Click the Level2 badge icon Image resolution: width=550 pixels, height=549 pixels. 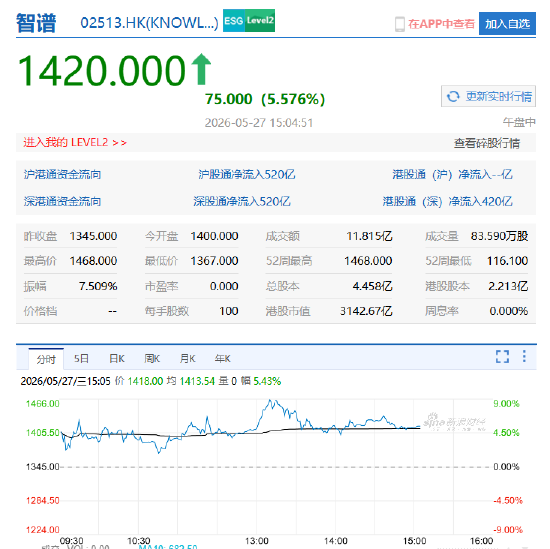[x=260, y=21]
